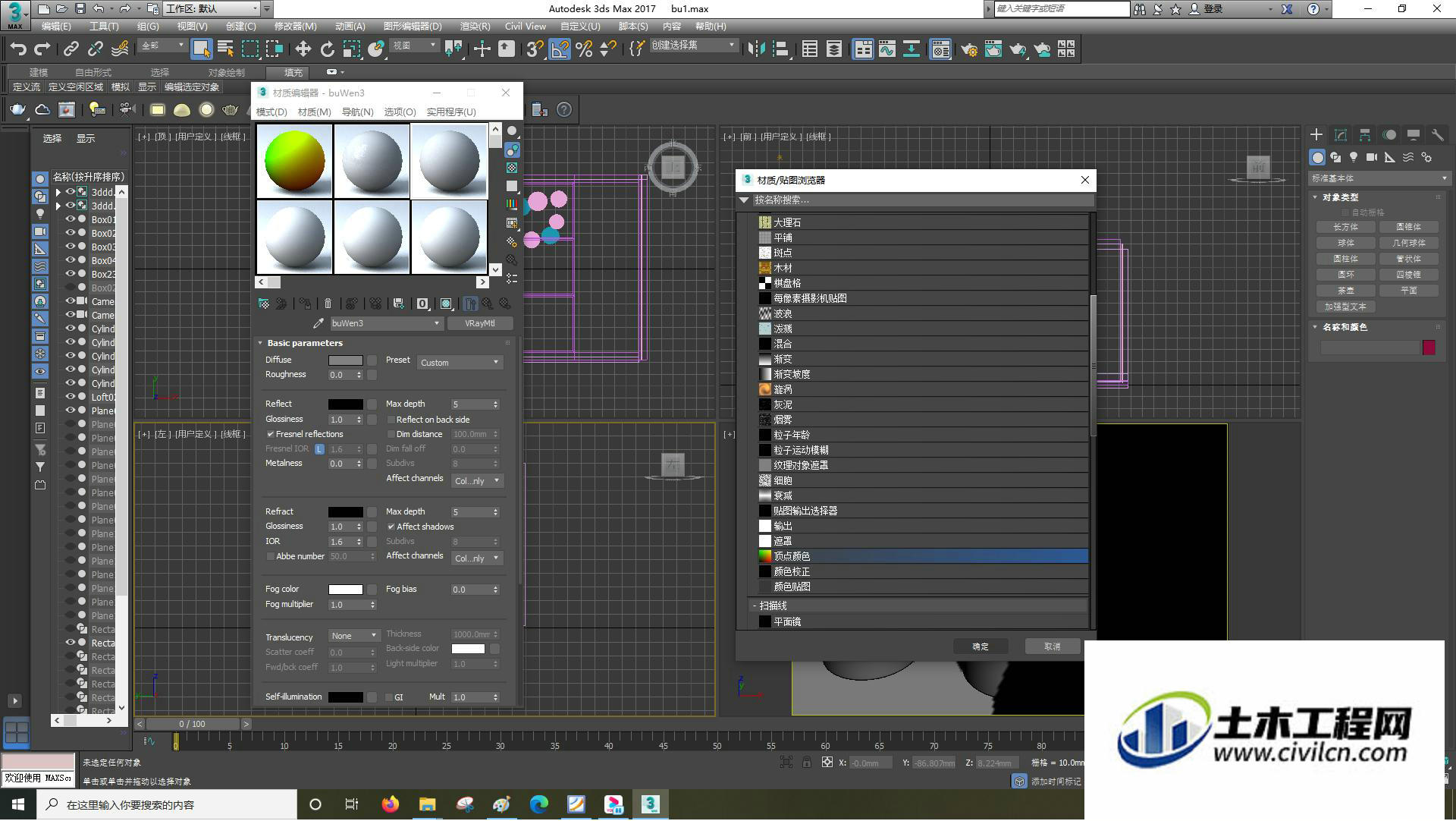Open the Preset Custom dropdown
Screen dimensions: 1456x821
[x=460, y=363]
